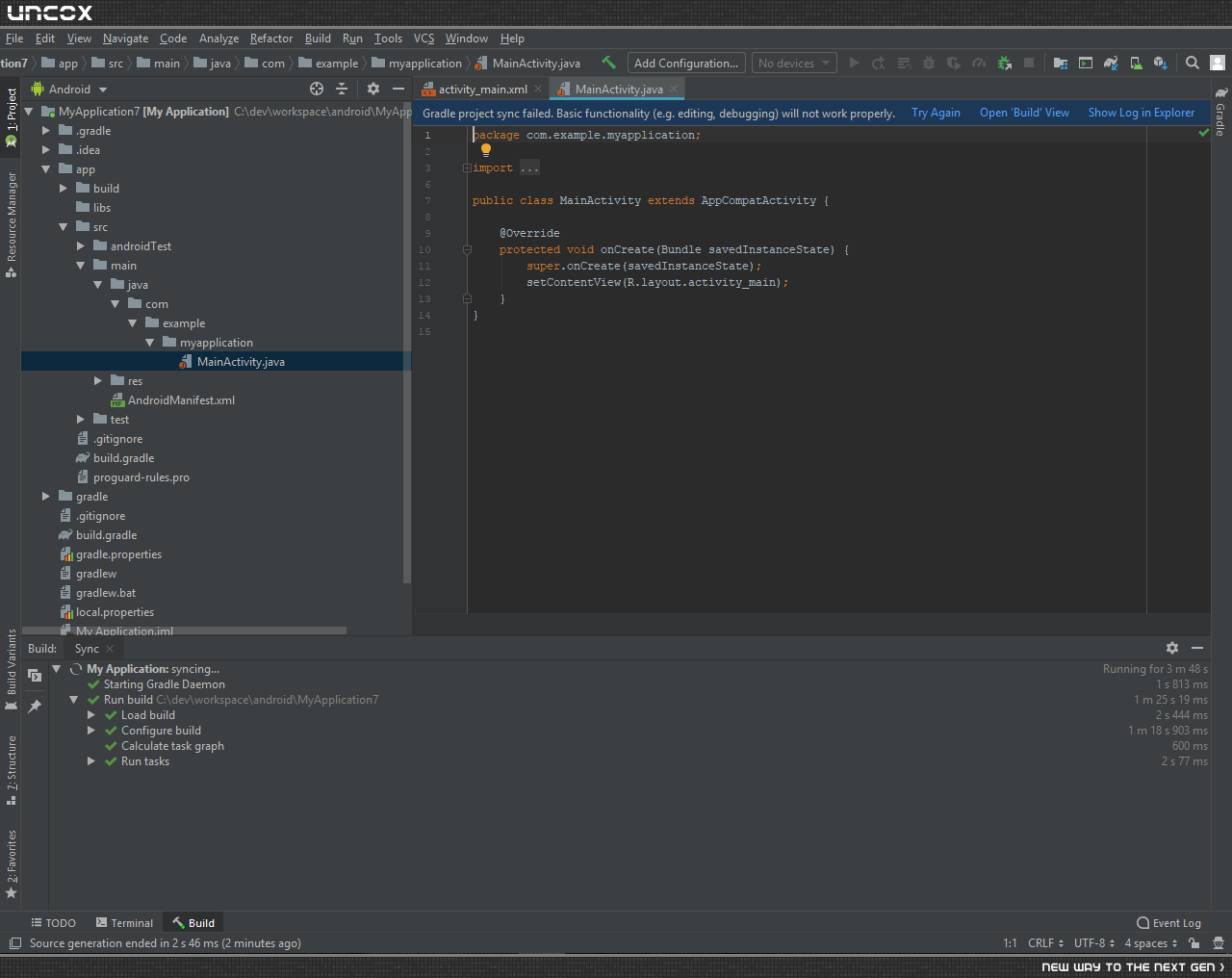Screen dimensions: 1232x978
Task: Toggle the Z: Structure tool window
Action: coord(12,771)
